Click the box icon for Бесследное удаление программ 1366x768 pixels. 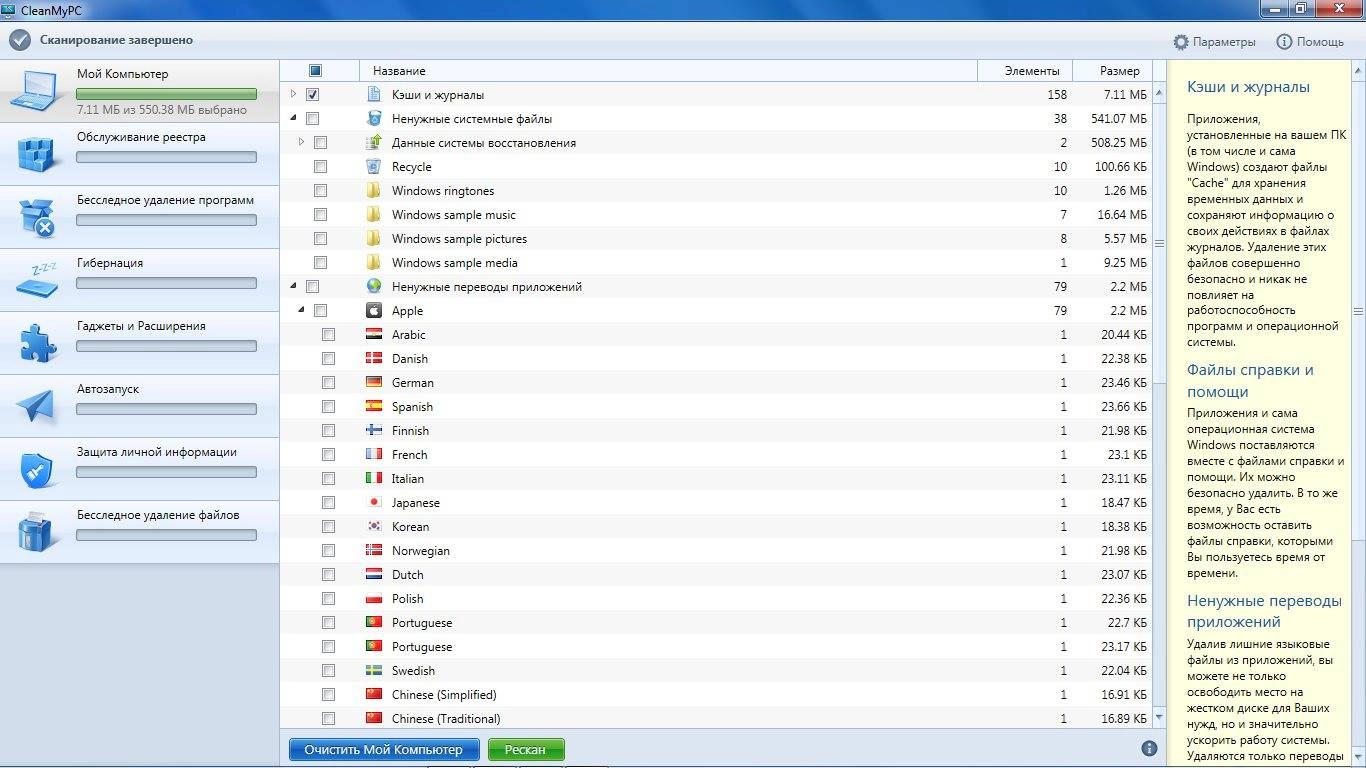37,217
